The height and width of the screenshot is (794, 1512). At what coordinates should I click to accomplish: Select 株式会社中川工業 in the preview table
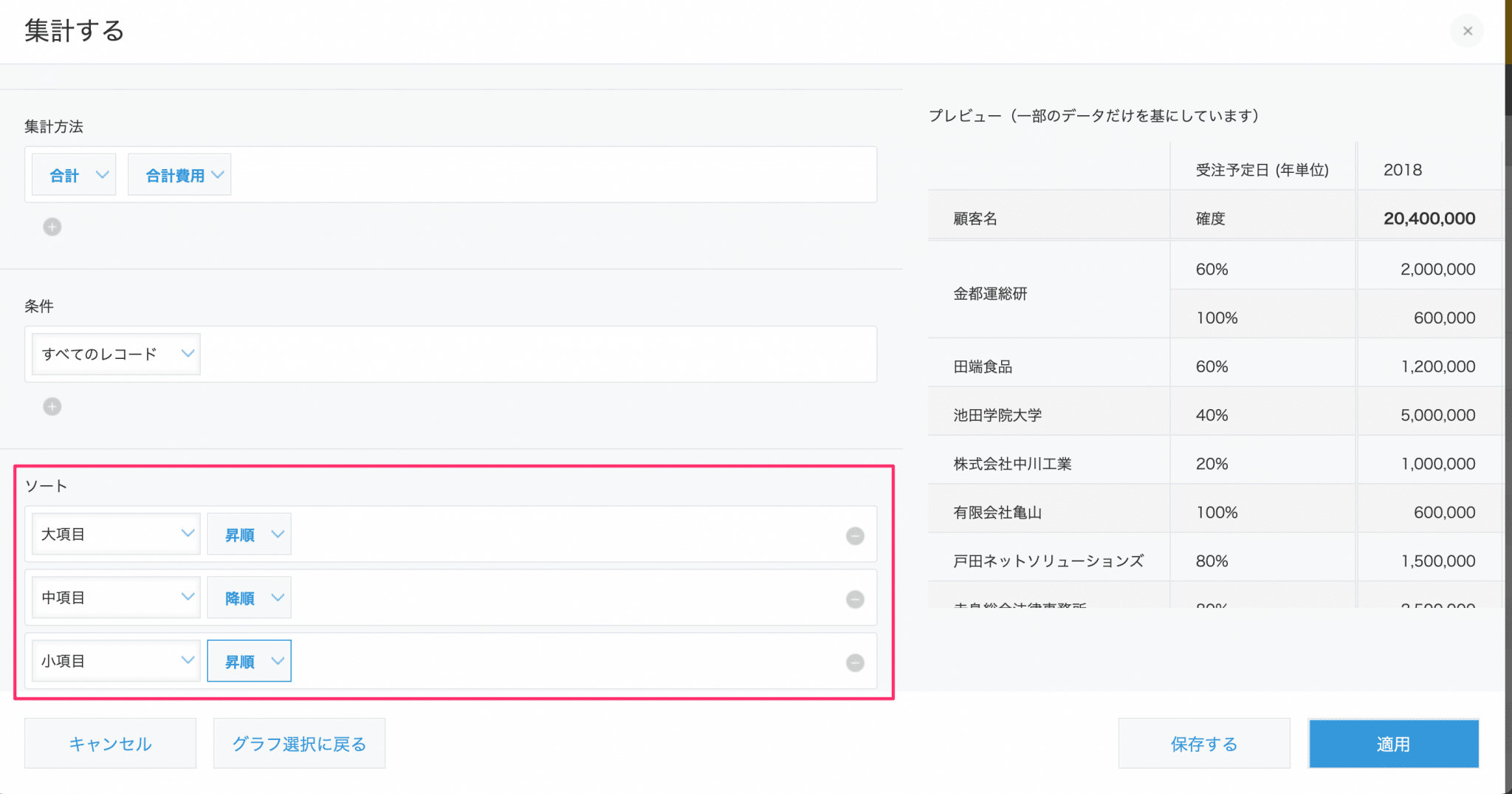[1012, 464]
